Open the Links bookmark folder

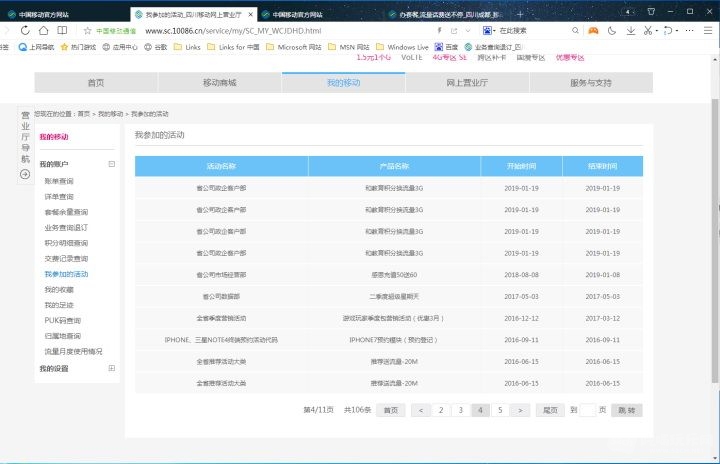click(187, 47)
